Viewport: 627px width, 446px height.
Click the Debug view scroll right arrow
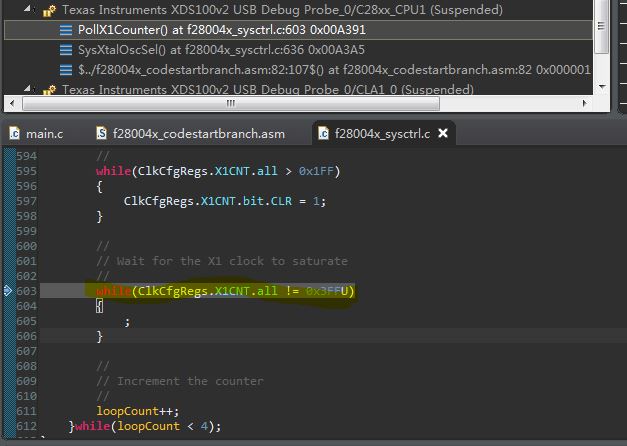coord(585,104)
